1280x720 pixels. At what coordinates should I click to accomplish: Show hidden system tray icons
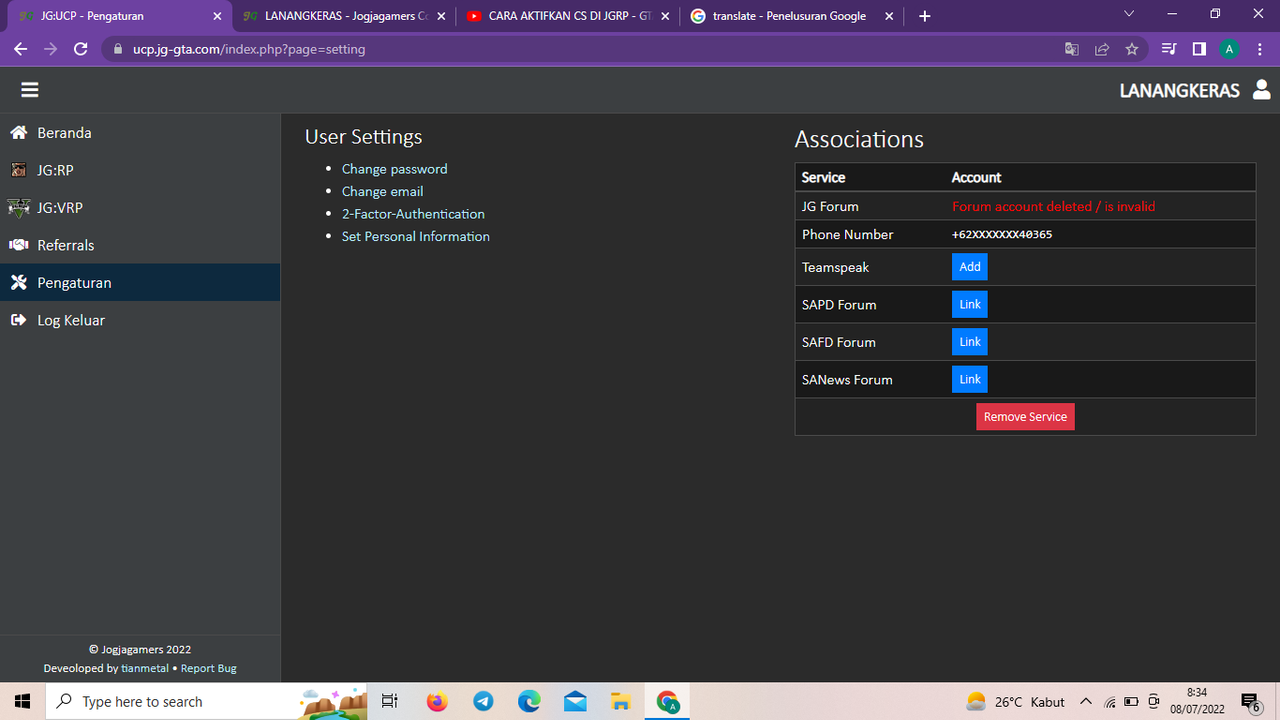point(1086,702)
